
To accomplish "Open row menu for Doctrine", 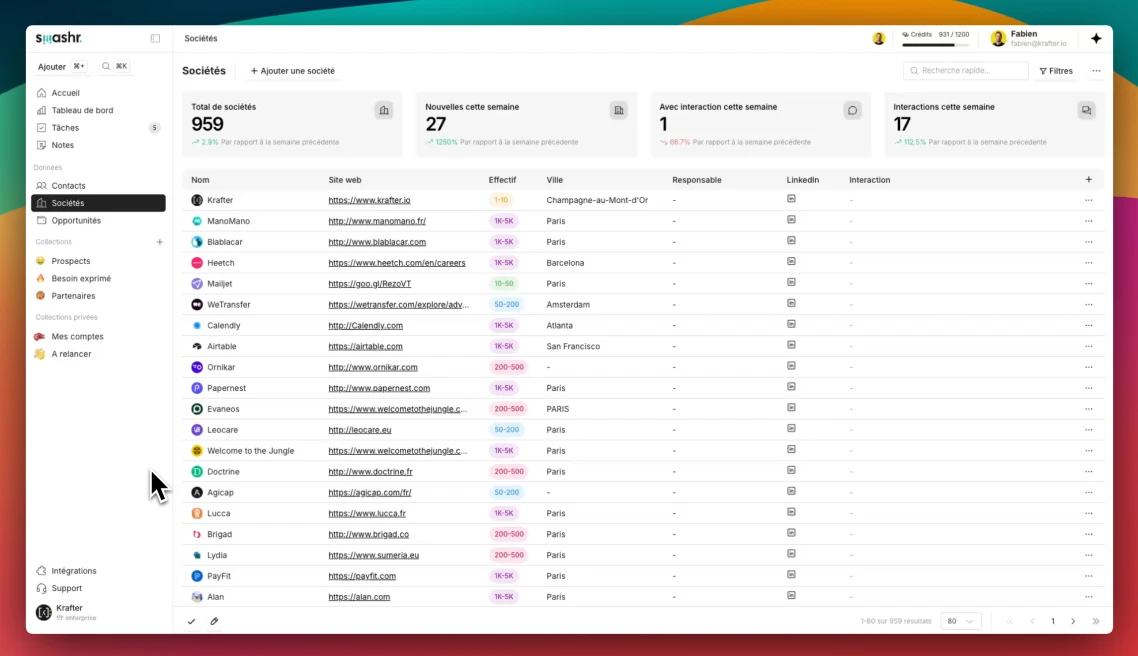I will point(1089,472).
